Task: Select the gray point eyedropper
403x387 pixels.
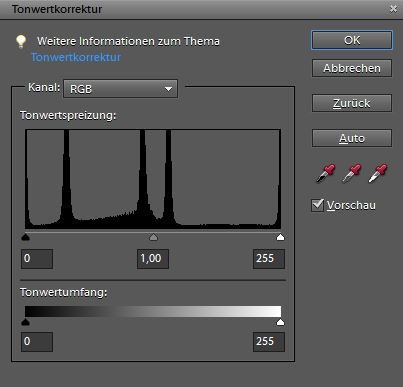Action: pos(352,173)
